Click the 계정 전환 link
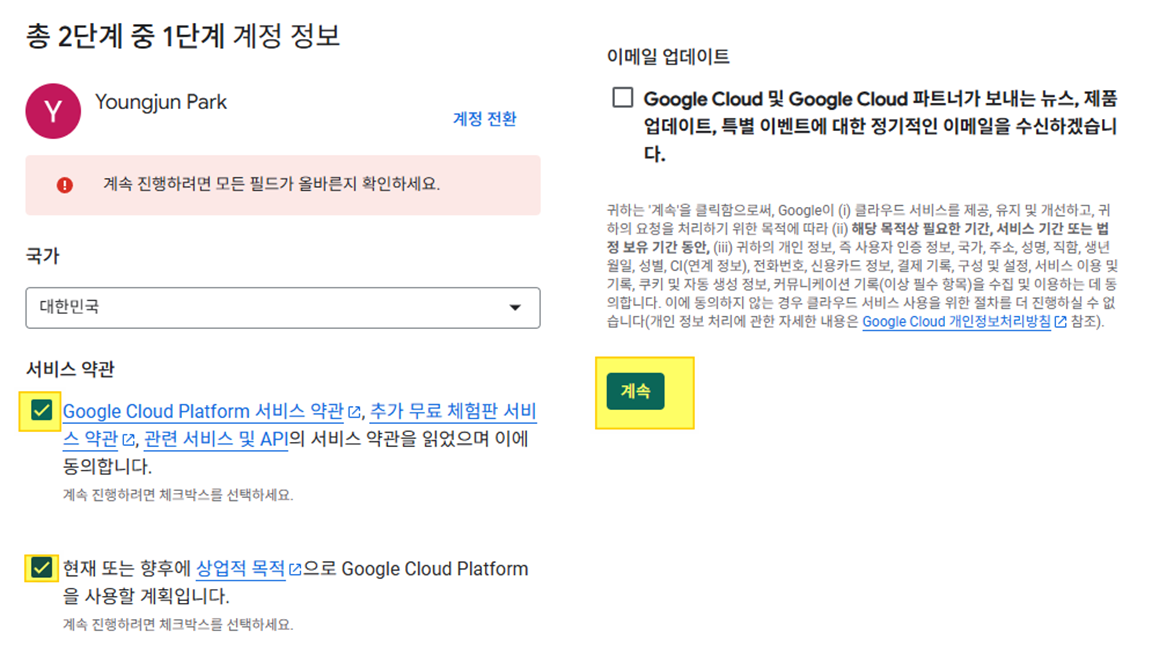 (484, 119)
